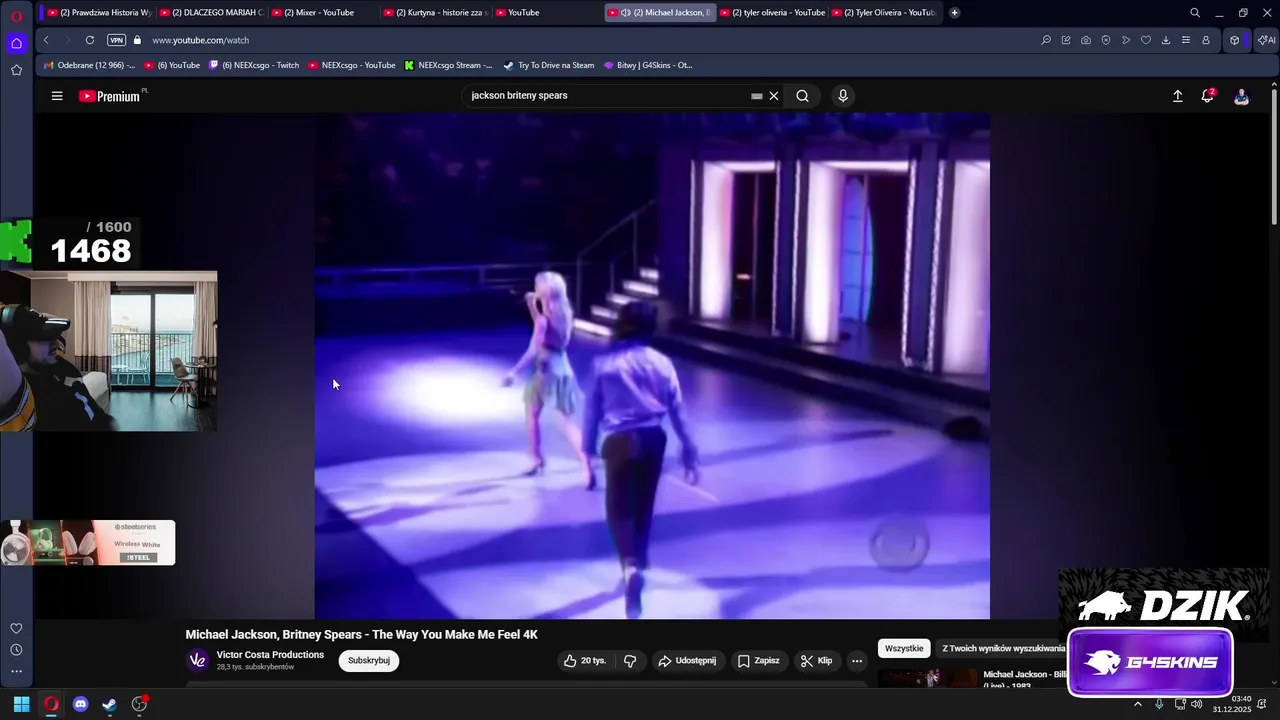The width and height of the screenshot is (1280, 720).
Task: Switch to Kurtyna - historie tab
Action: (436, 13)
